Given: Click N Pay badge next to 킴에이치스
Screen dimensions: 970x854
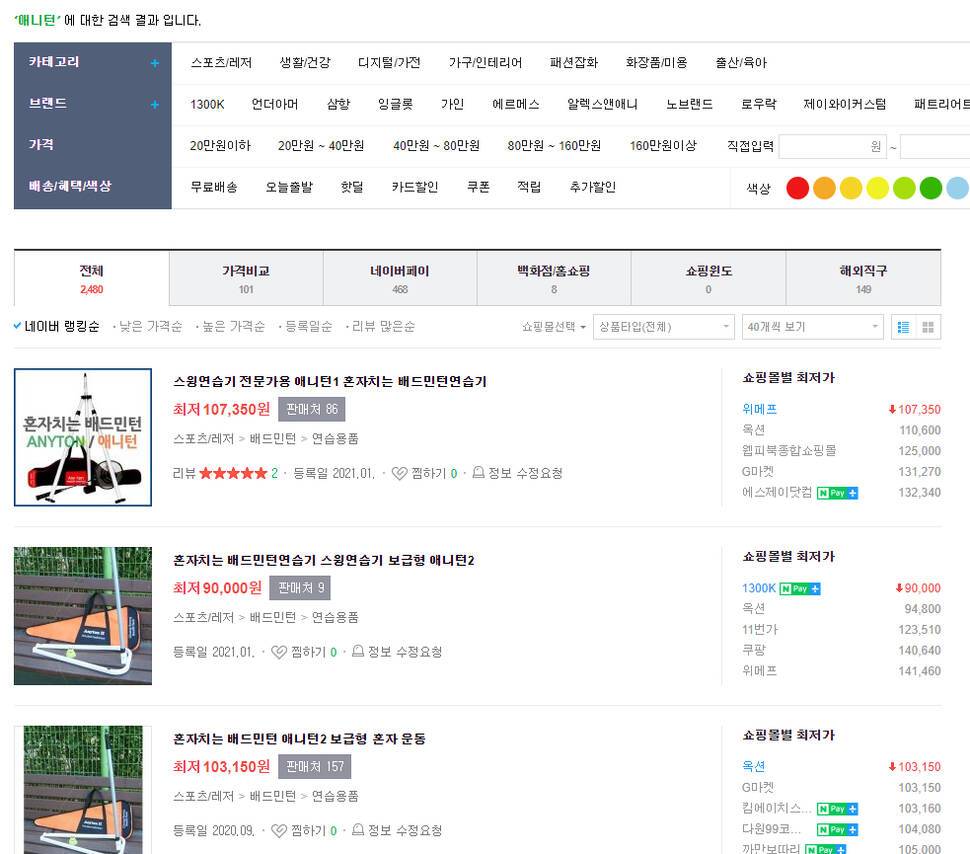Looking at the screenshot, I should click(837, 809).
